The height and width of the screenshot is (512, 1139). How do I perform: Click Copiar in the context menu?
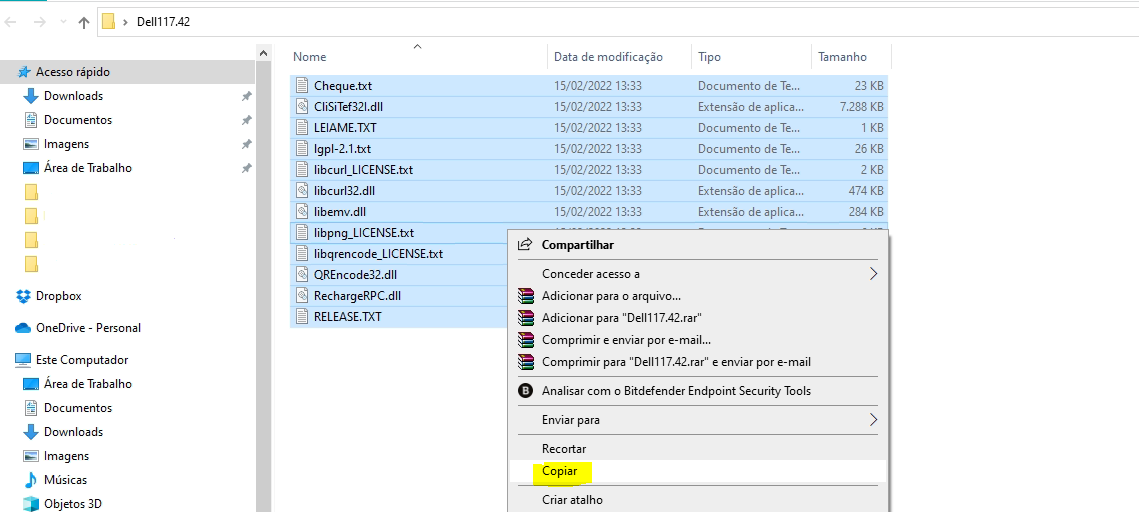tap(559, 471)
